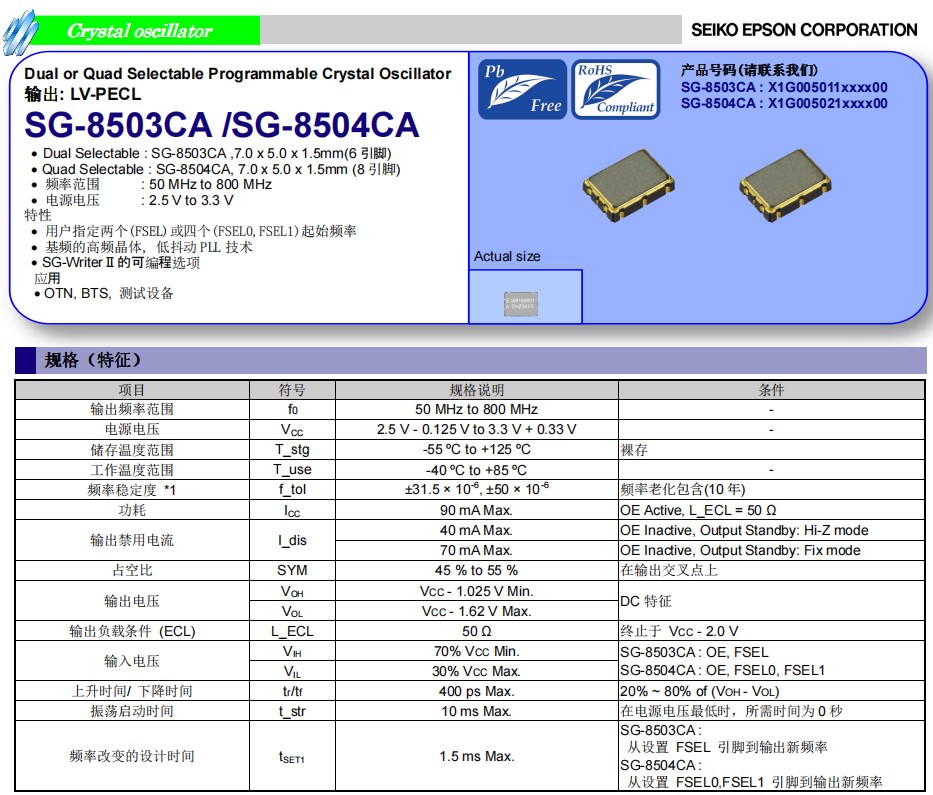Viewport: 933px width, 795px height.
Task: Click the Quad Selectable : SG-8504CA bullet
Action: click(x=215, y=170)
